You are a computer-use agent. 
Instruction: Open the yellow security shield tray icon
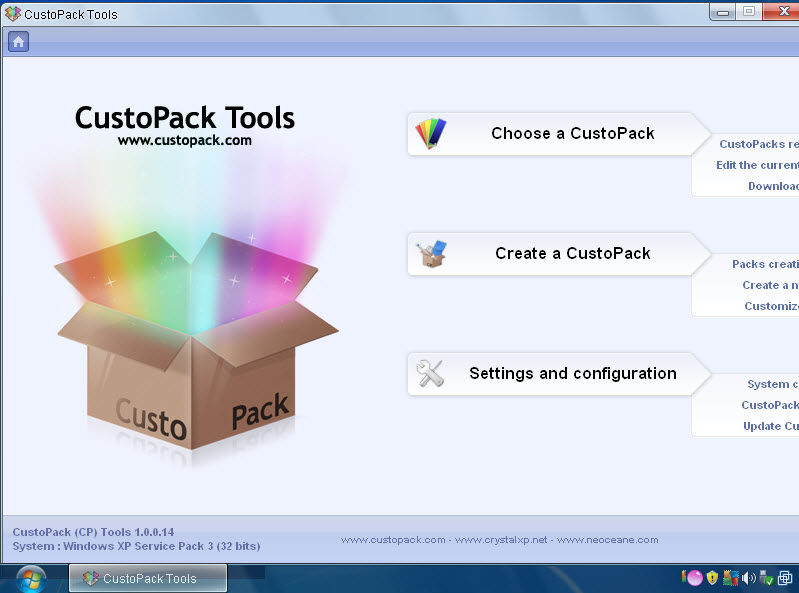pyautogui.click(x=712, y=578)
